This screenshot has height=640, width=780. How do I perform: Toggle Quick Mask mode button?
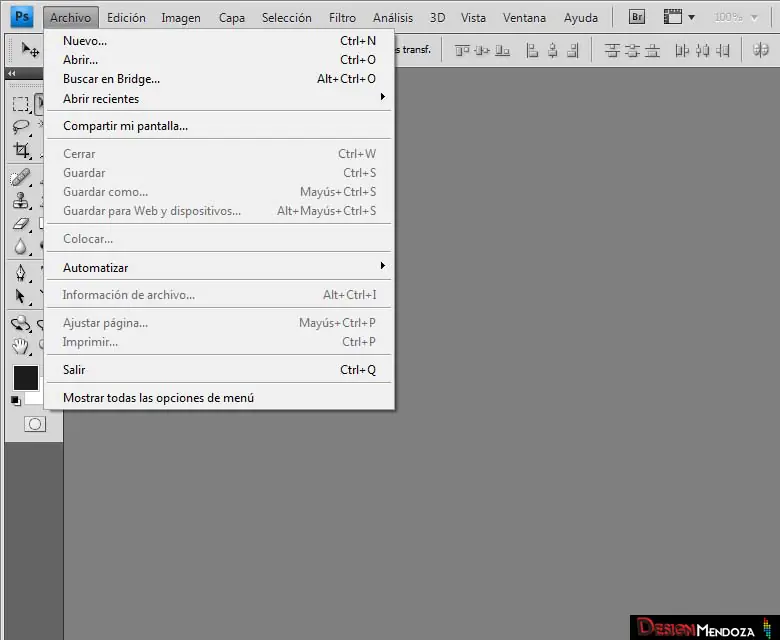pos(35,424)
